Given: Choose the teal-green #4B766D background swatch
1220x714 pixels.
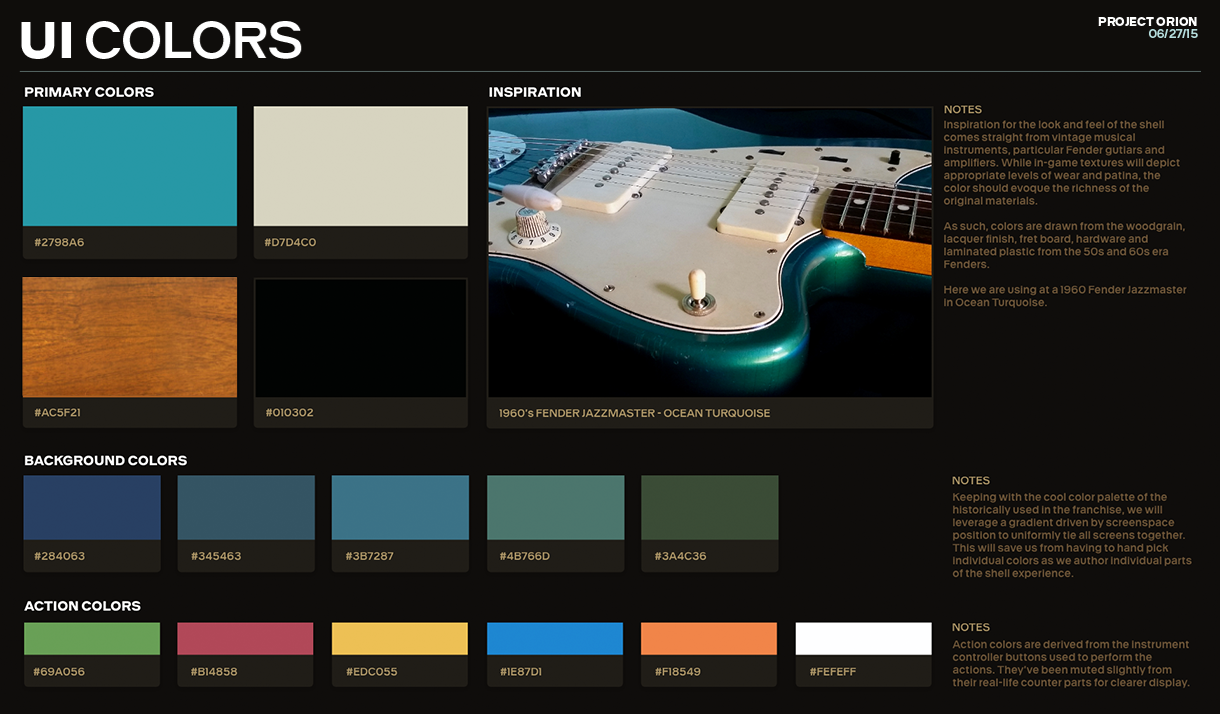Looking at the screenshot, I should coord(555,508).
